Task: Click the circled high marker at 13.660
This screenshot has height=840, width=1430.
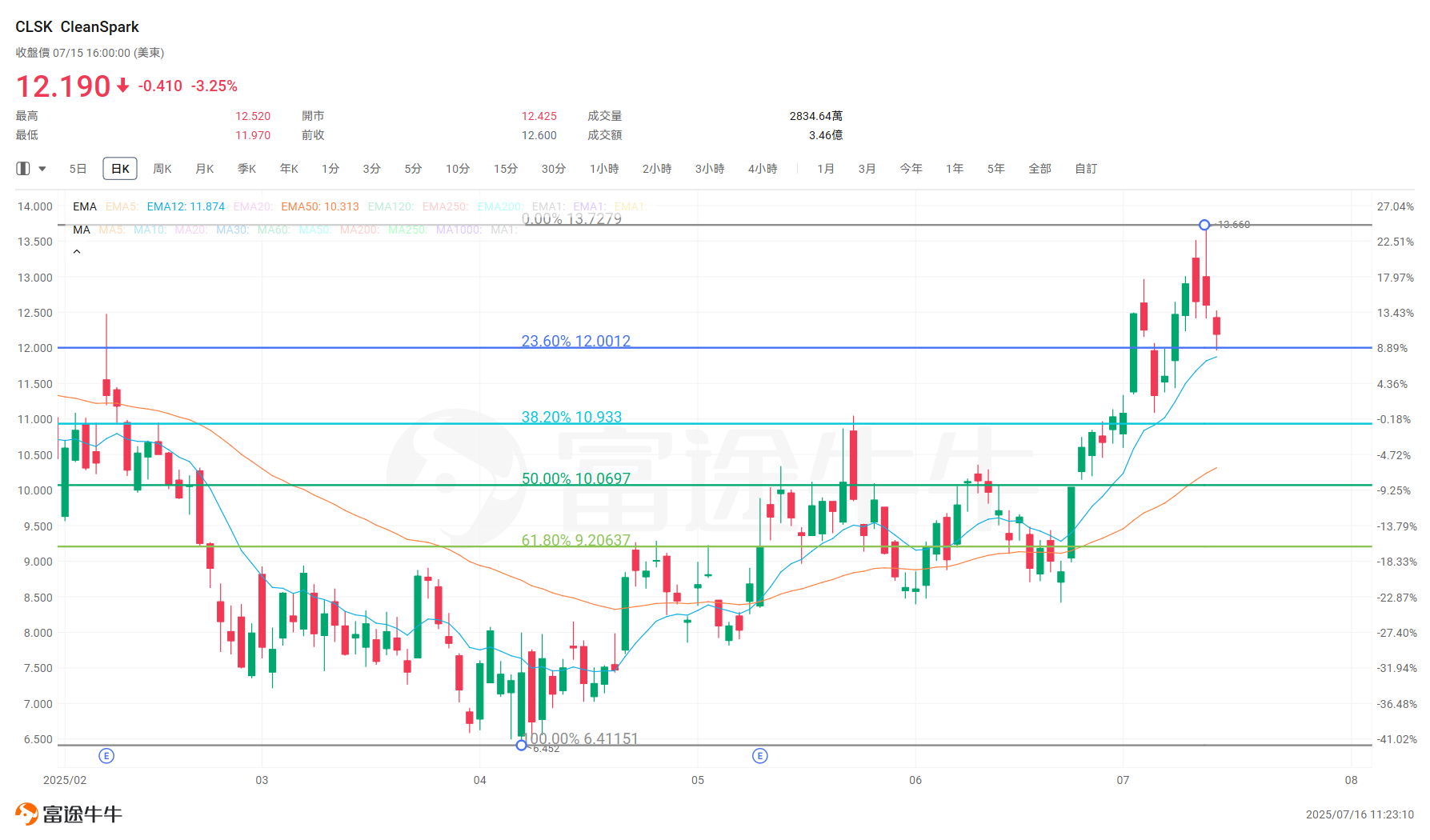Action: pos(1204,225)
